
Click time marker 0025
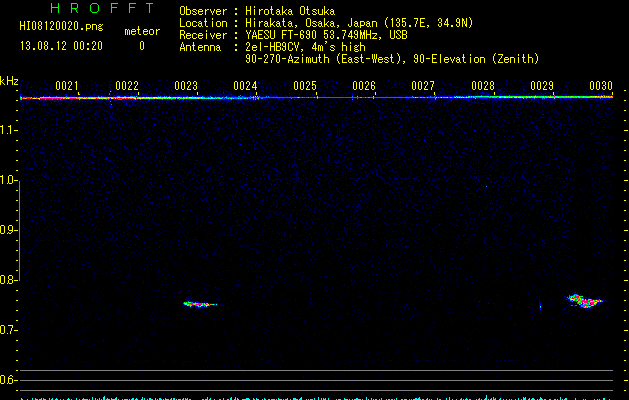click(305, 86)
